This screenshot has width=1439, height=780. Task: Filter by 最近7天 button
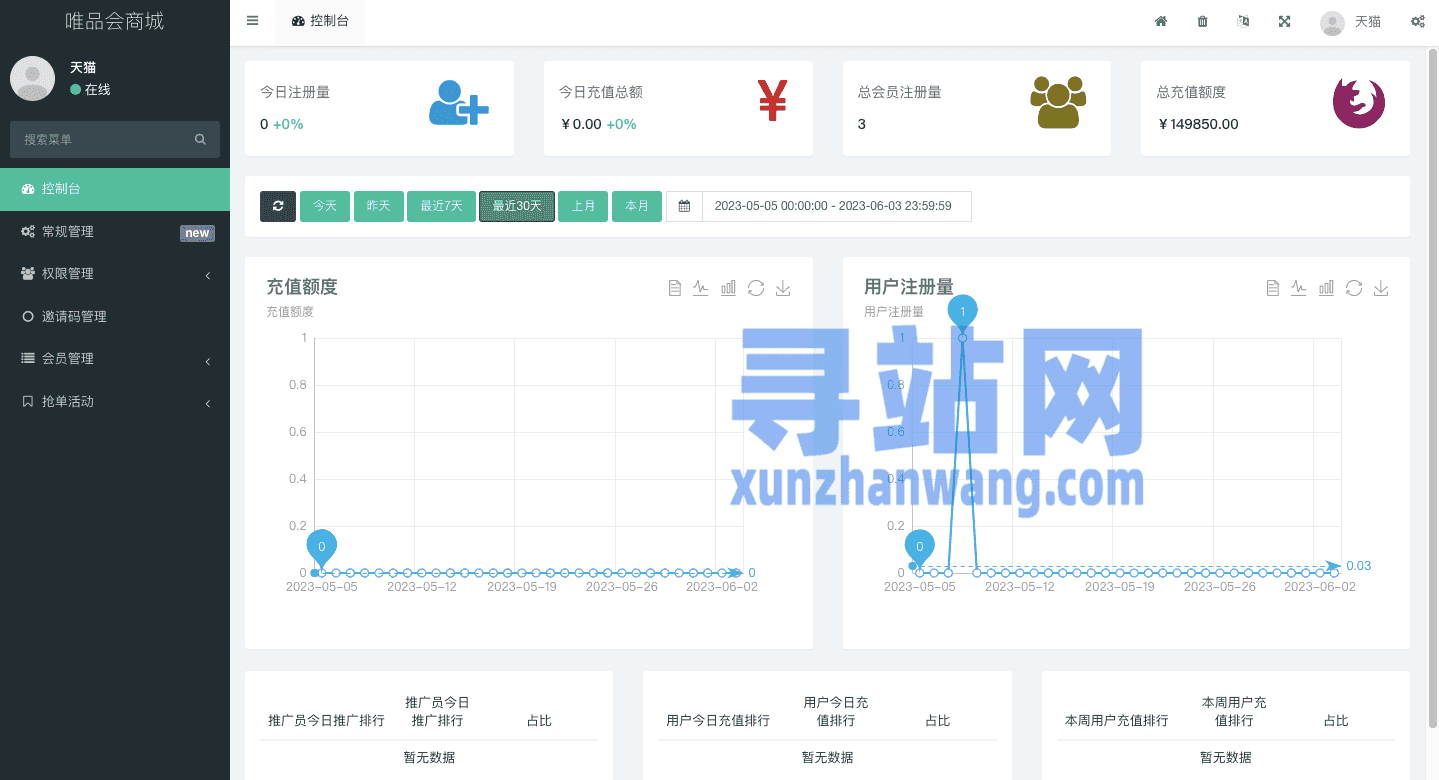441,206
